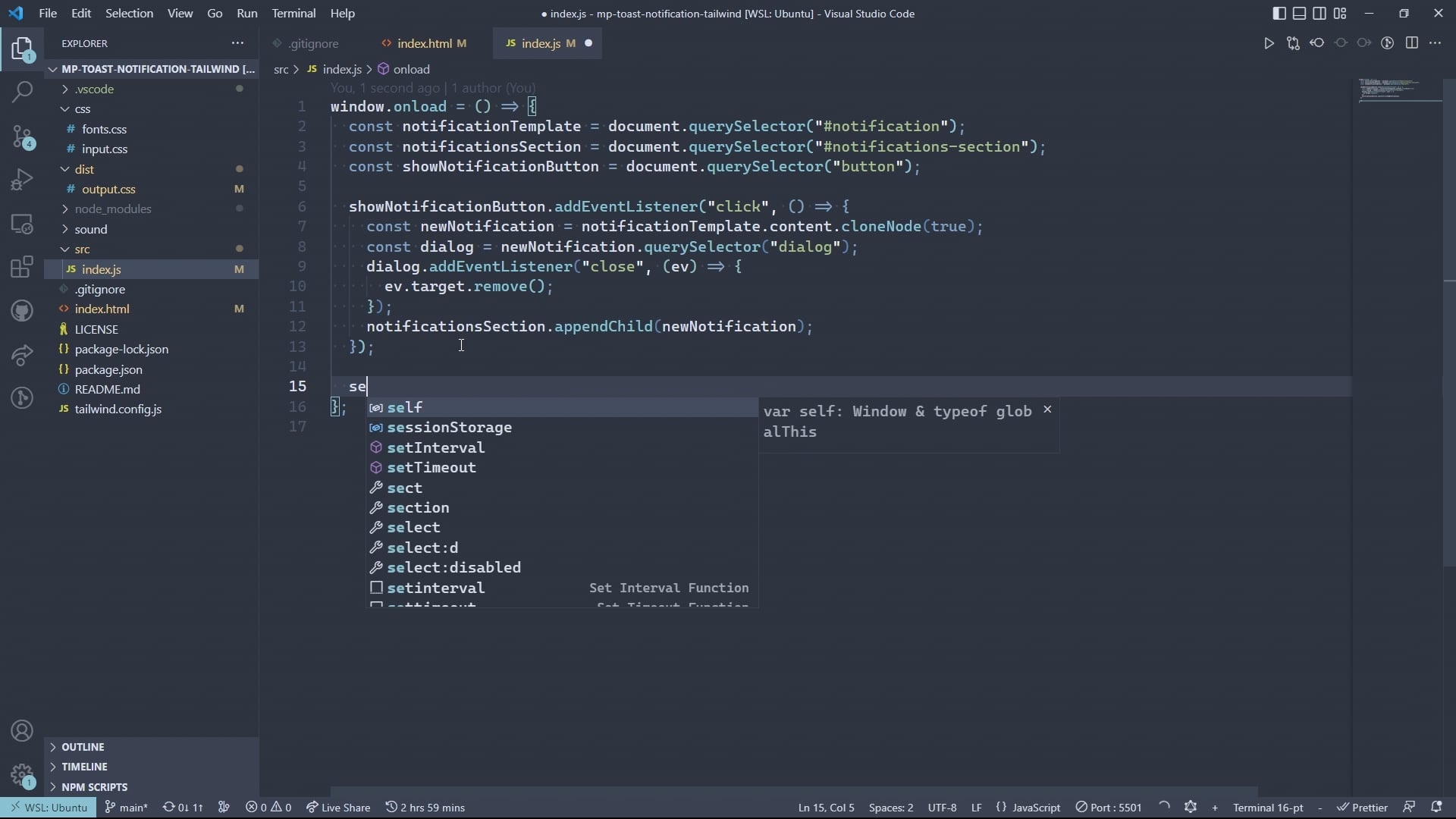Open GitHub view in activity bar
Viewport: 1456px width, 819px height.
point(22,310)
